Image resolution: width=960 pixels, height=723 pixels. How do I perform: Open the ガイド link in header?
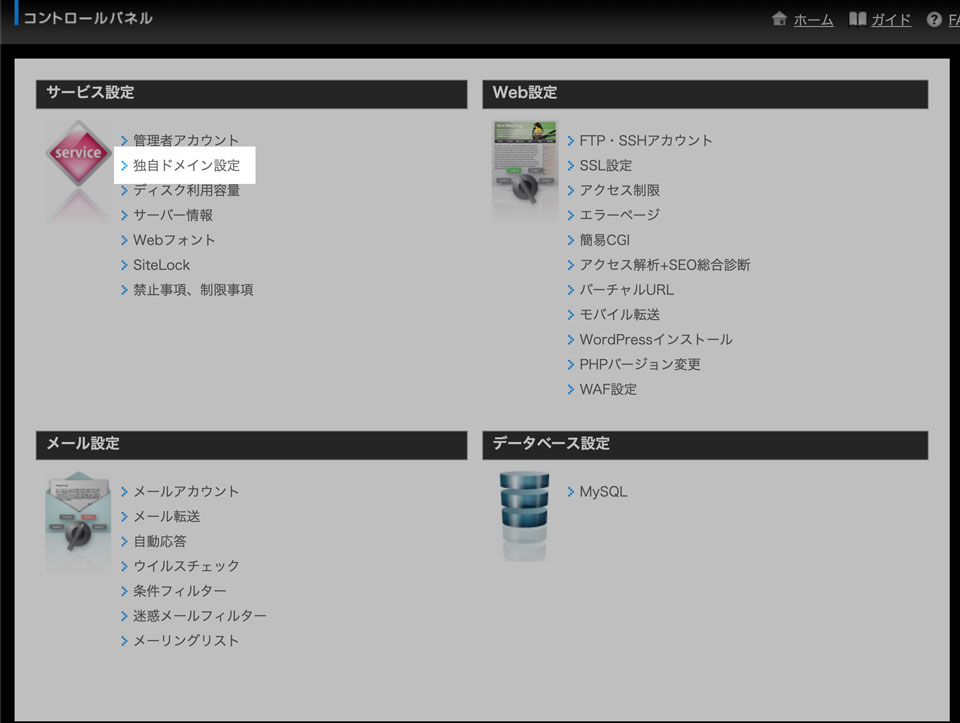pos(891,20)
